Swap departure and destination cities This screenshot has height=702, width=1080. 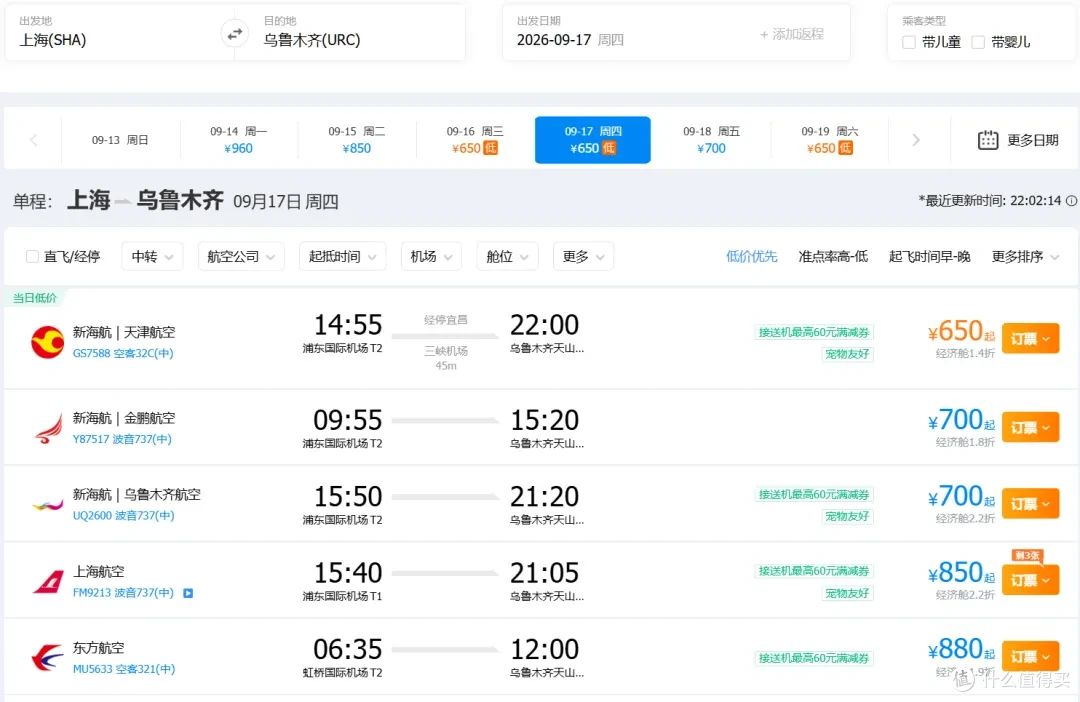[235, 34]
